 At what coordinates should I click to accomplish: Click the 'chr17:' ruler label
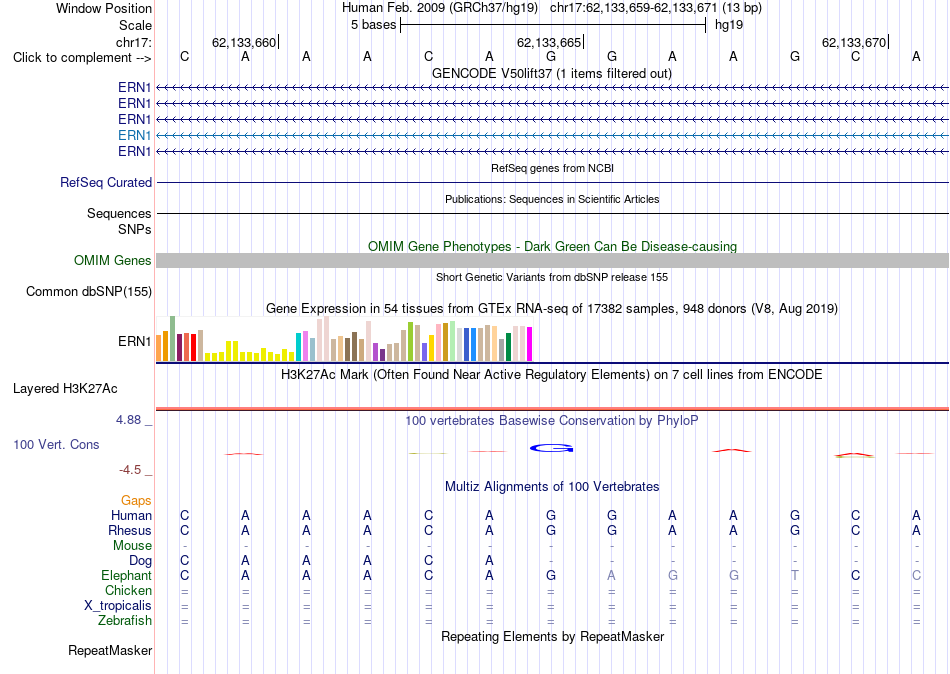pos(133,42)
